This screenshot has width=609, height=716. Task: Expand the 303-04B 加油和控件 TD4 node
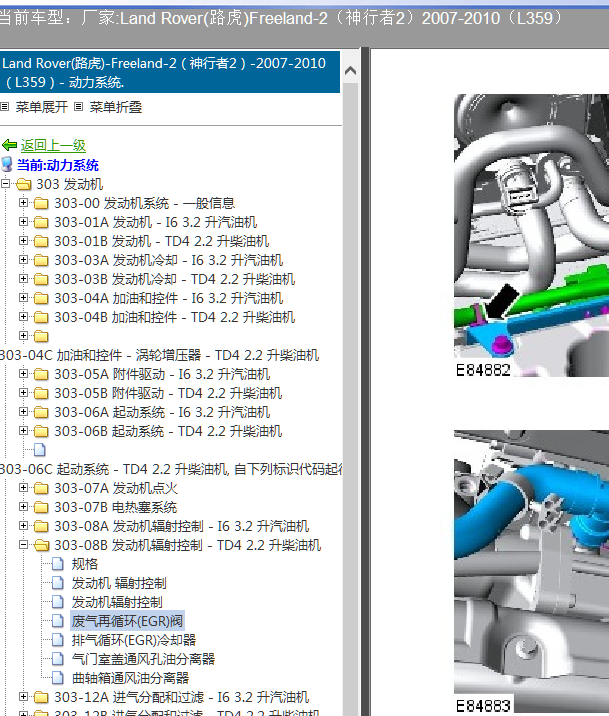[23, 316]
